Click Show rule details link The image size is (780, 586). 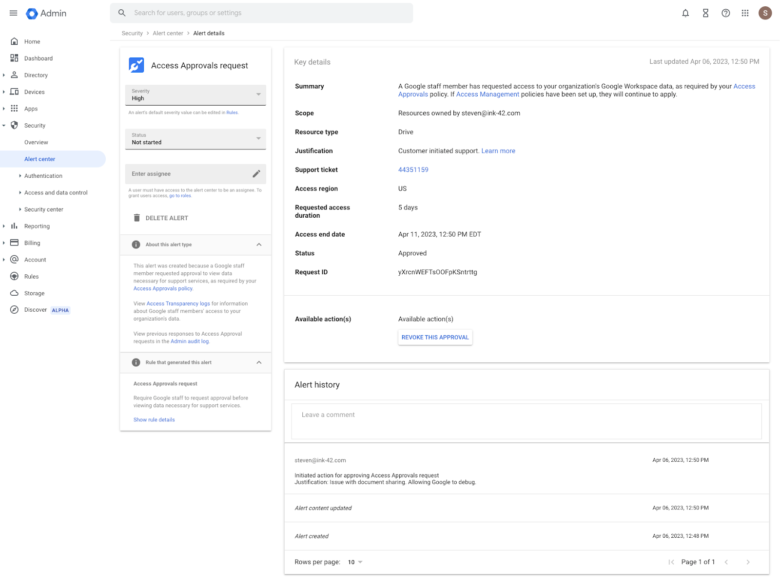[154, 420]
